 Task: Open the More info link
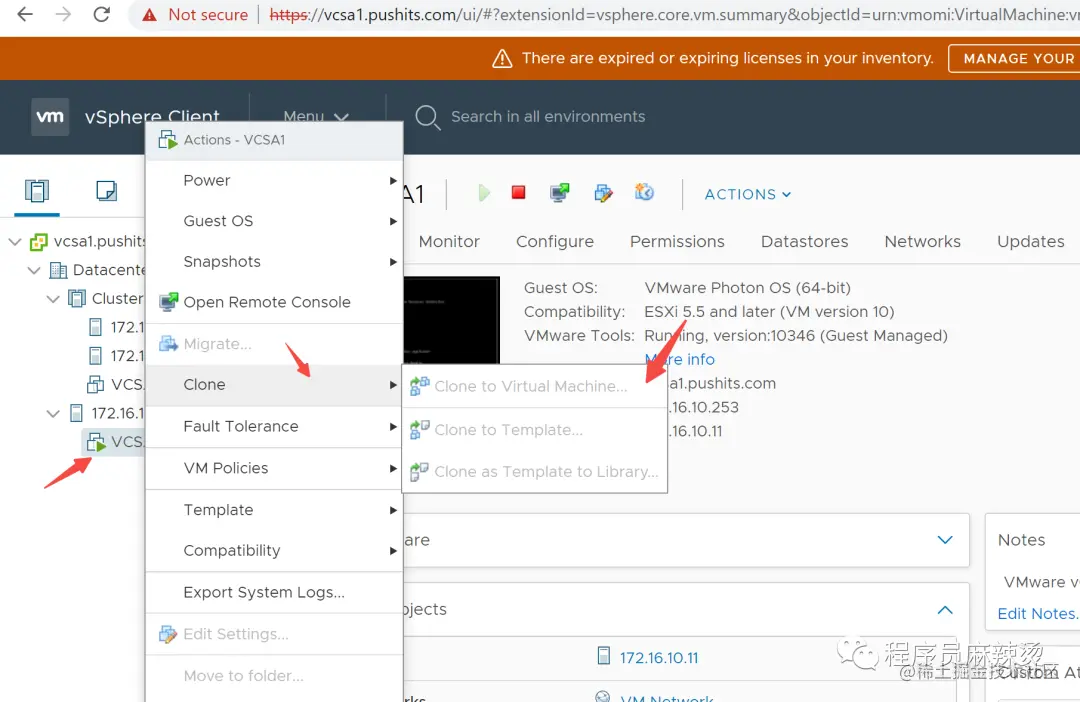pyautogui.click(x=680, y=359)
